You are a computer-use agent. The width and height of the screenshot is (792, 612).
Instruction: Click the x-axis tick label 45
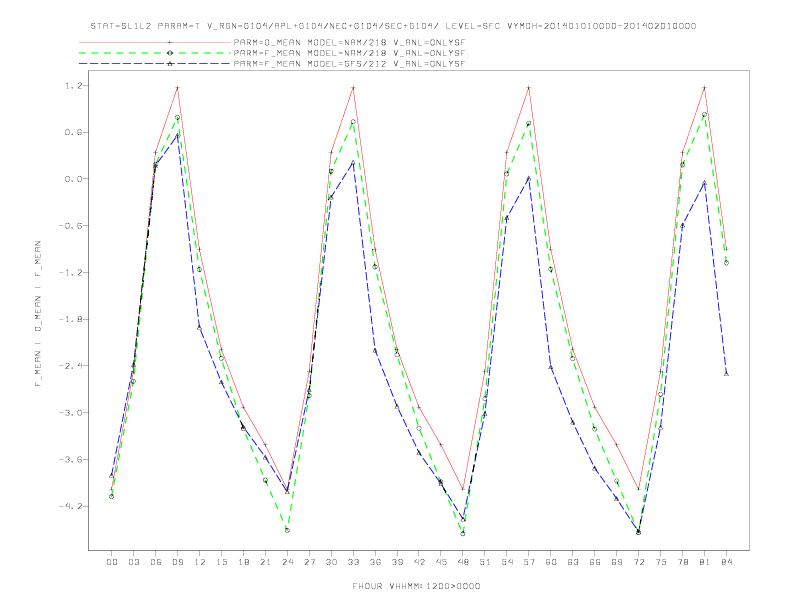coord(441,562)
